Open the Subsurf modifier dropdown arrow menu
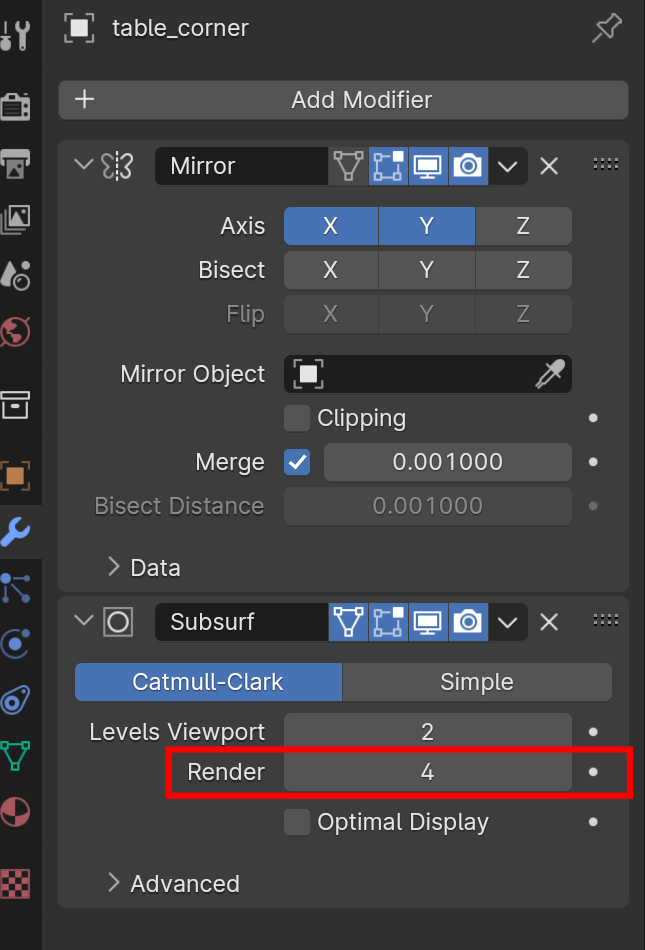This screenshot has height=950, width=645. 508,622
